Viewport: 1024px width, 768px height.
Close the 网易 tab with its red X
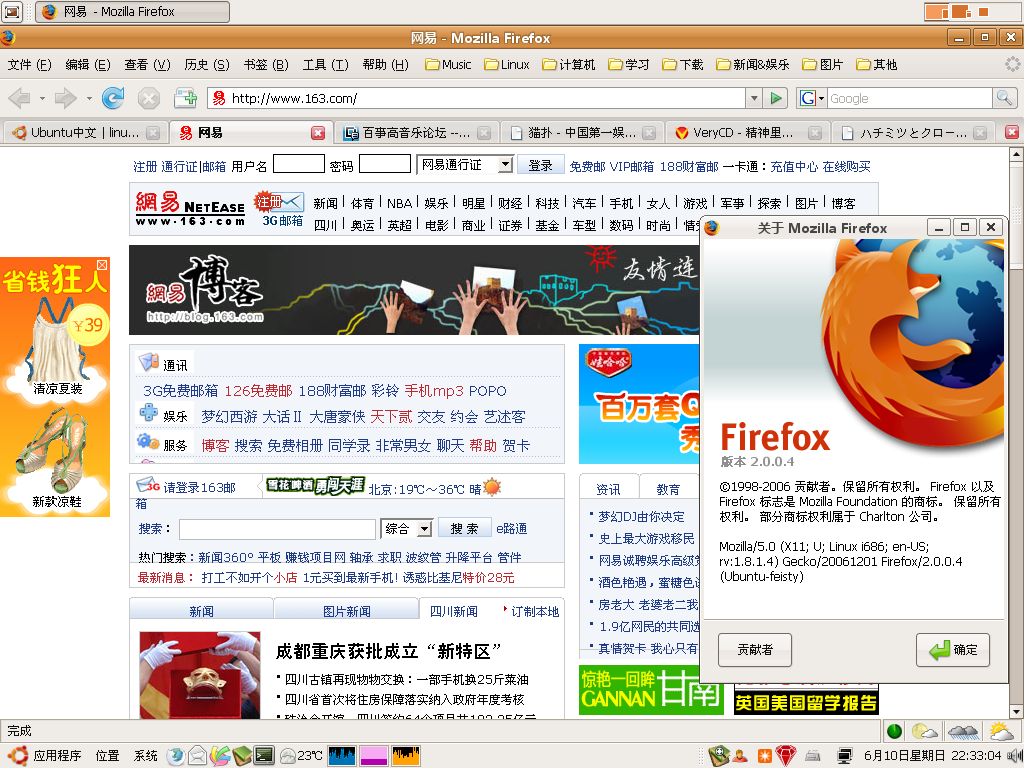click(x=318, y=133)
